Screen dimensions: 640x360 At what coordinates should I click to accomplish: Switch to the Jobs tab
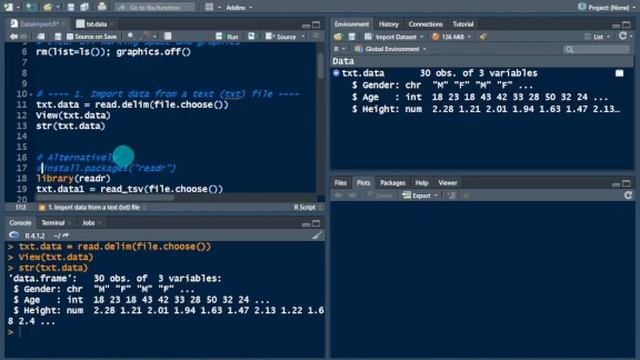pyautogui.click(x=88, y=223)
